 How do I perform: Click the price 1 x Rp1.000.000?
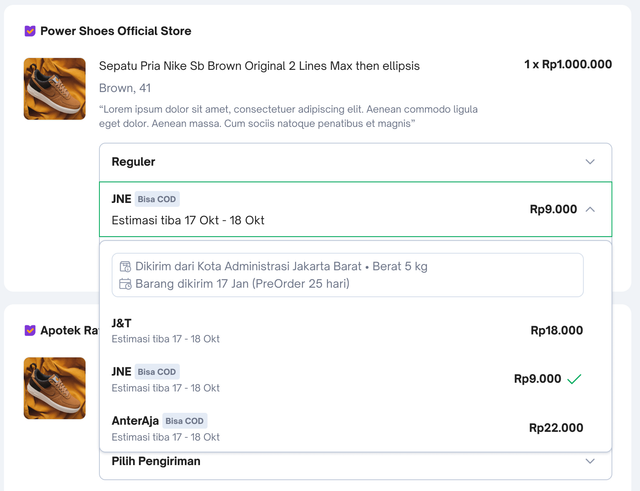568,64
